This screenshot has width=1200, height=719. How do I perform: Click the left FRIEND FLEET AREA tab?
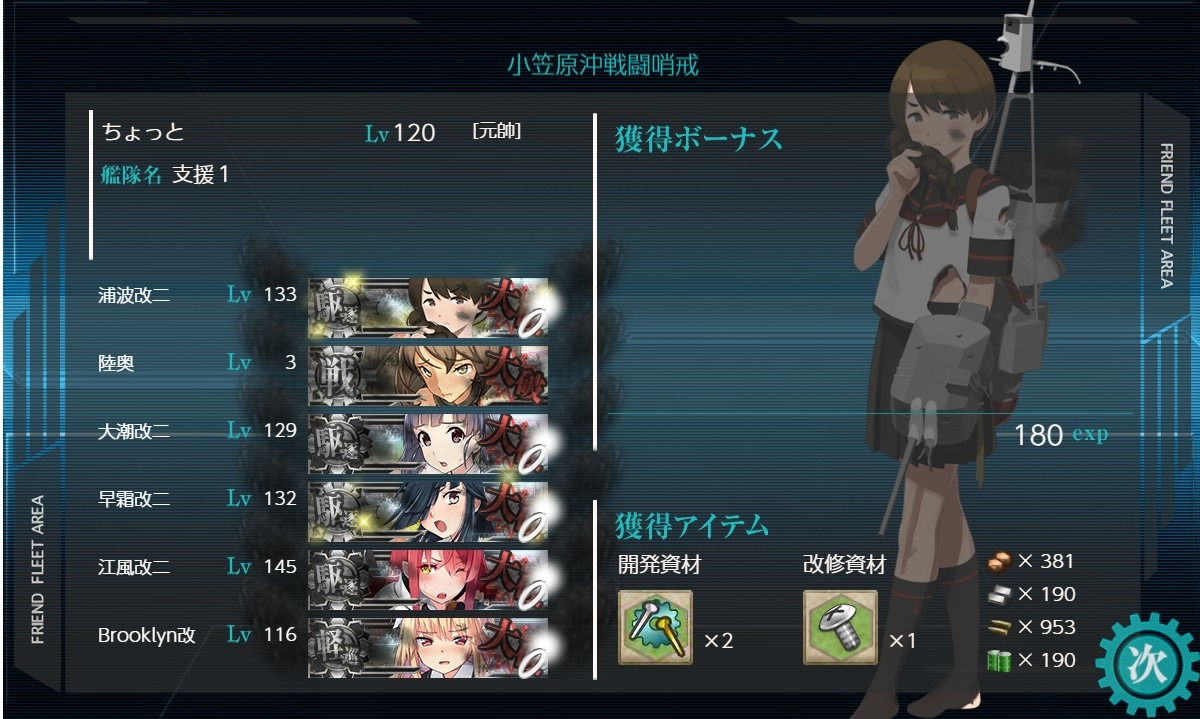tap(38, 568)
